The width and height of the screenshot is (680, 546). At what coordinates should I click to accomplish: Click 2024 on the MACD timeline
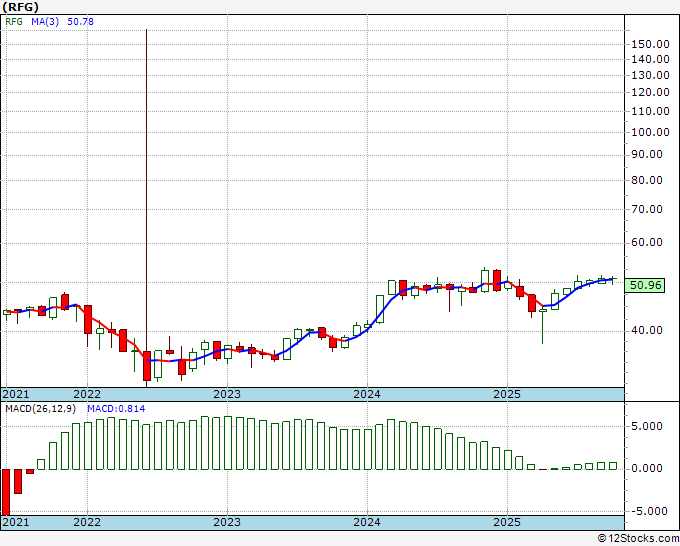(x=367, y=522)
